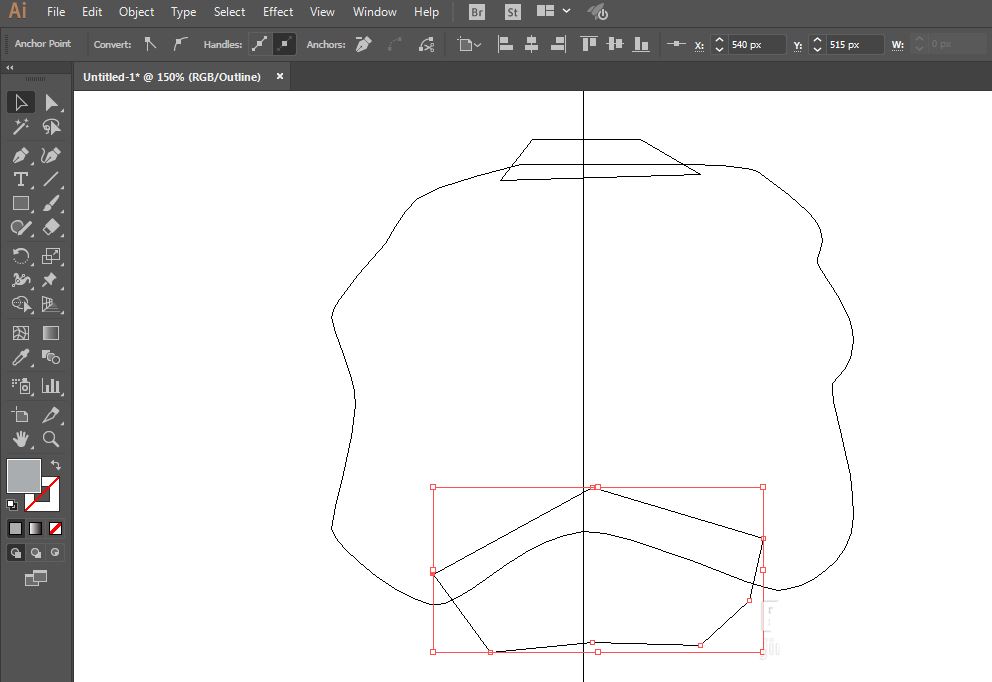Enable Draw Behind drawing mode
This screenshot has height=682, width=992.
pos(36,552)
